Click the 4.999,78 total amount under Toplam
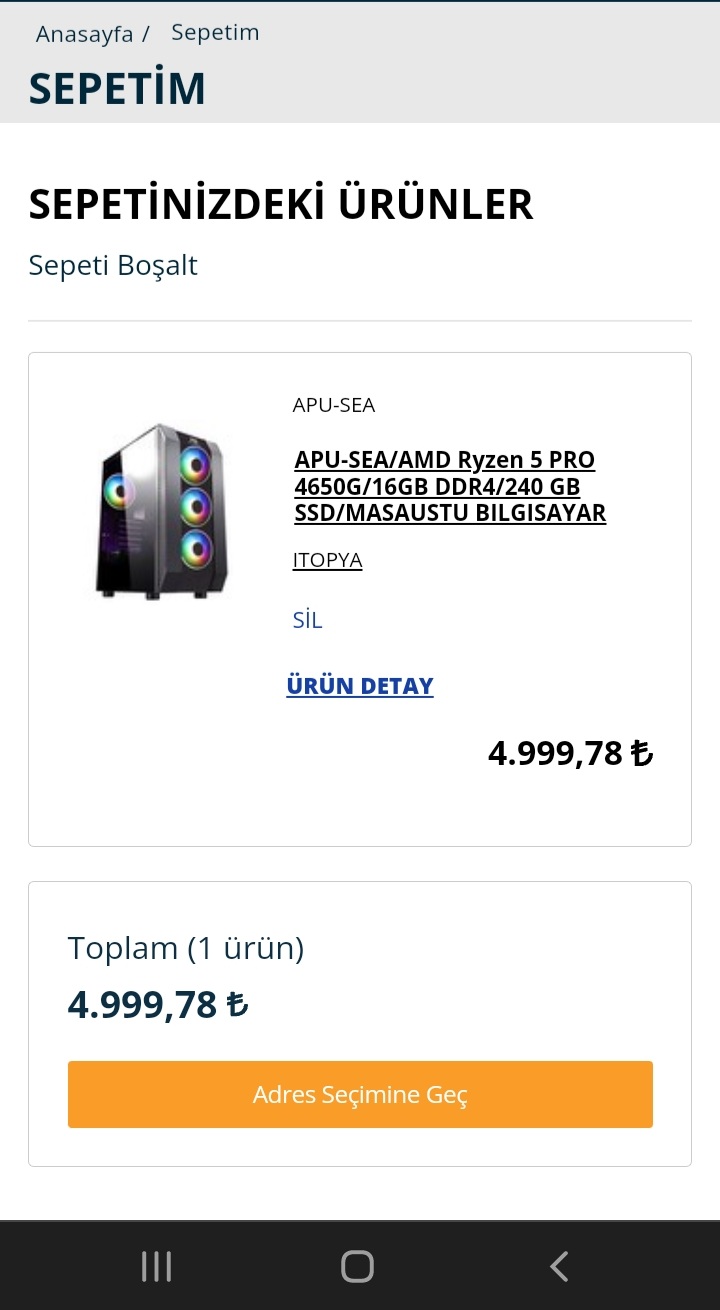This screenshot has width=720, height=1310. [x=143, y=1004]
